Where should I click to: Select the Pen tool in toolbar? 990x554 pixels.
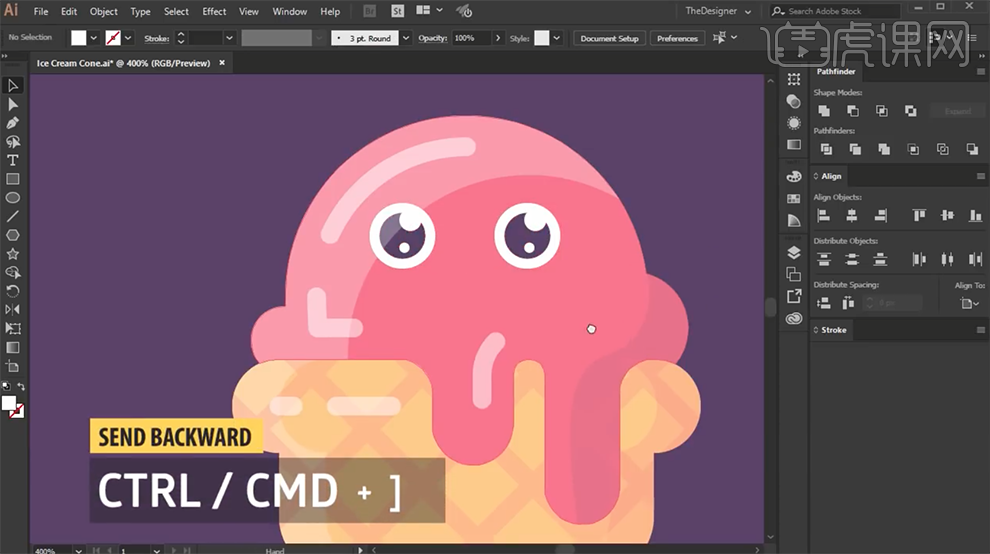(13, 123)
